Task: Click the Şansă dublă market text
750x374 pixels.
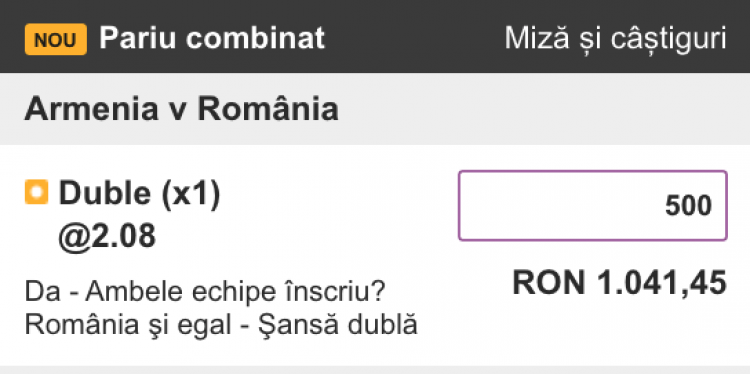Action: (338, 325)
